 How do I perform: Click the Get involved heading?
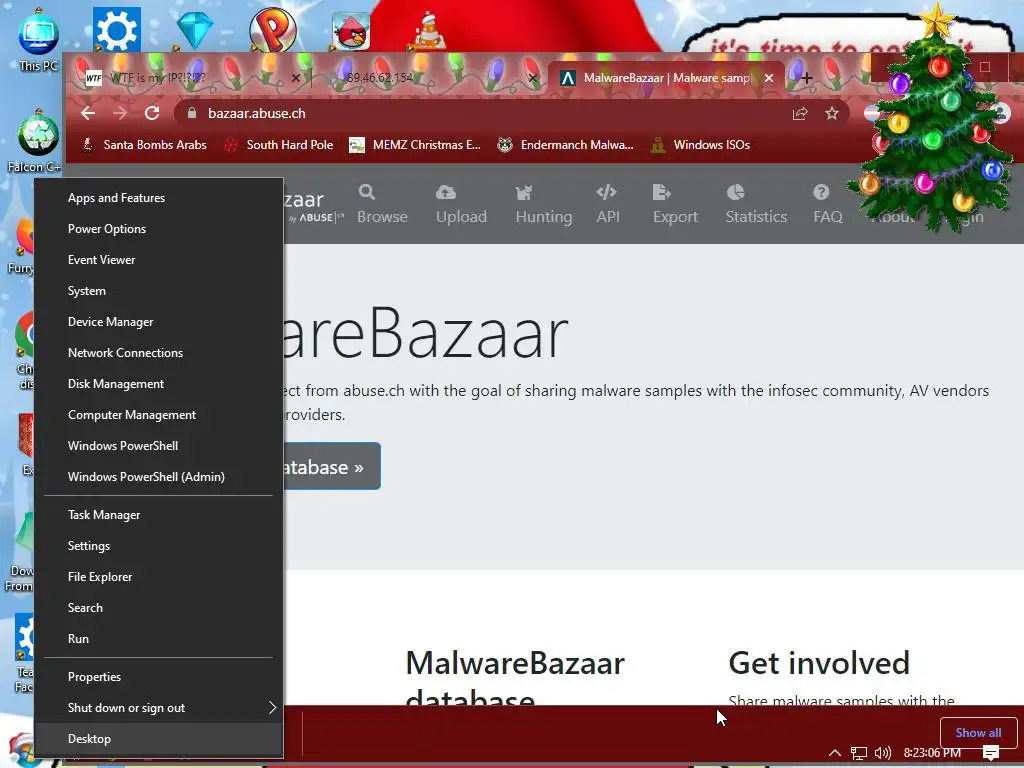pyautogui.click(x=819, y=663)
